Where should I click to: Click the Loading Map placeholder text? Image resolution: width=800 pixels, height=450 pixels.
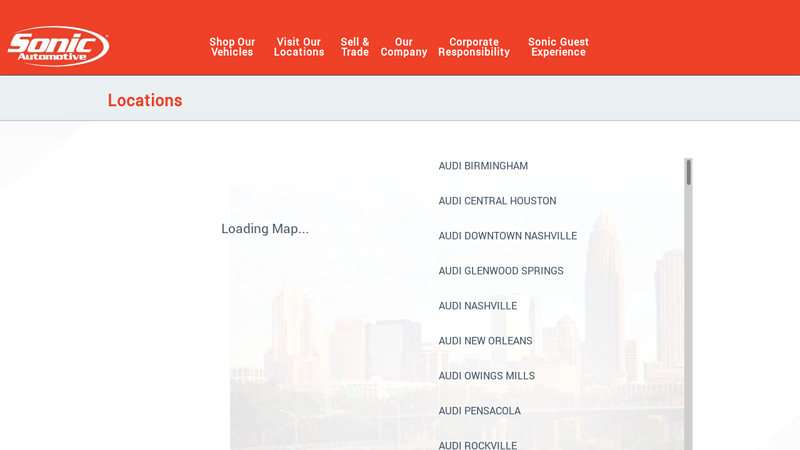(x=265, y=229)
